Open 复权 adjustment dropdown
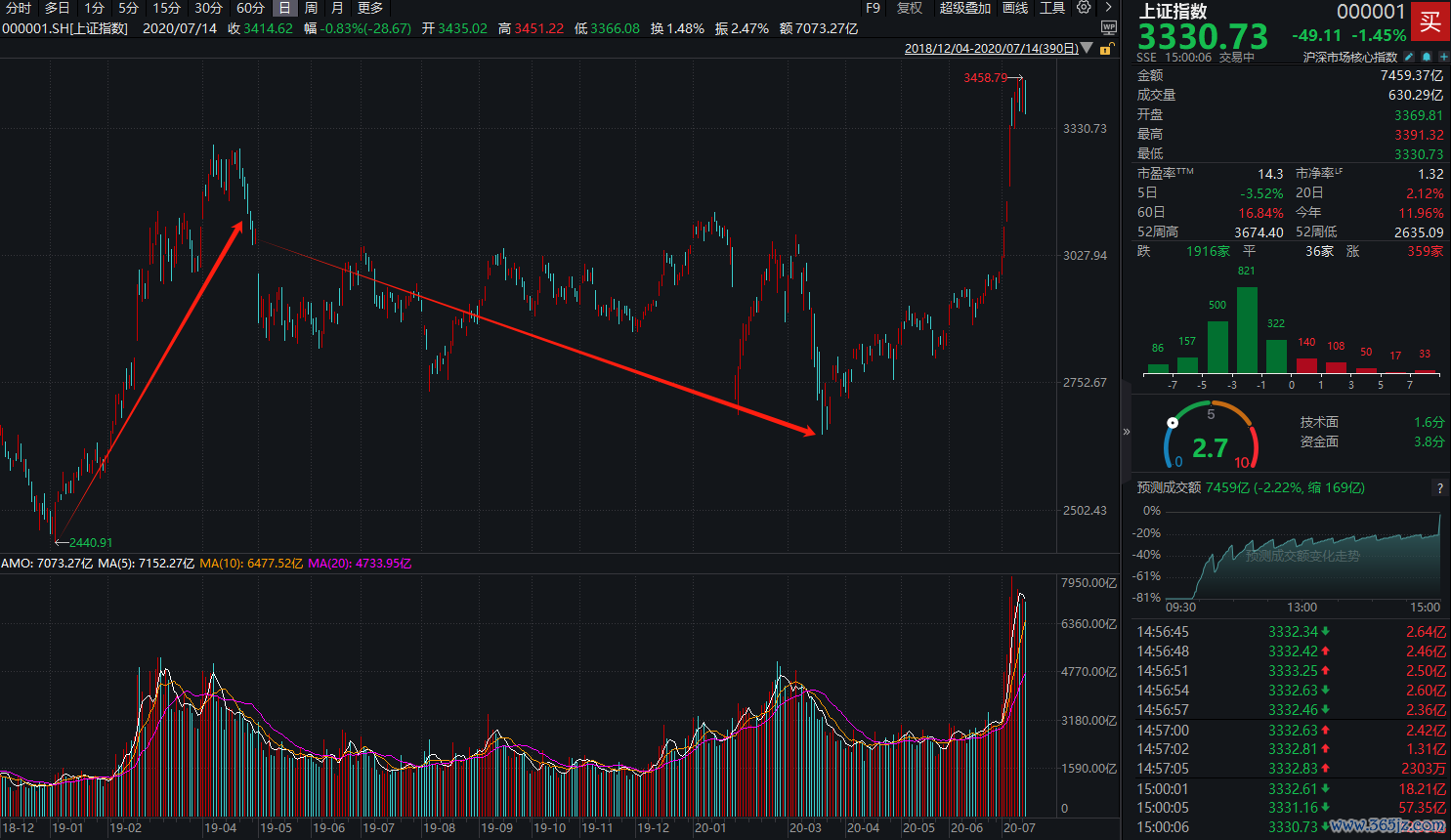Screen dimensions: 1451x840 [910, 8]
